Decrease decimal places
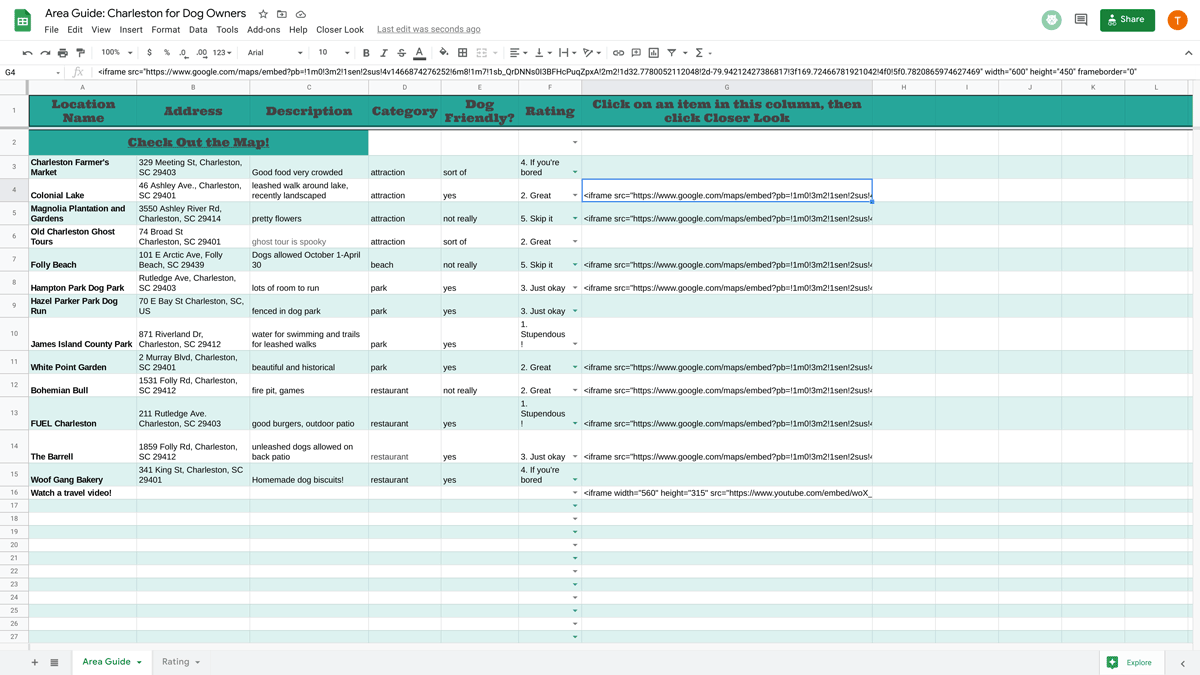The image size is (1200, 675). click(183, 53)
